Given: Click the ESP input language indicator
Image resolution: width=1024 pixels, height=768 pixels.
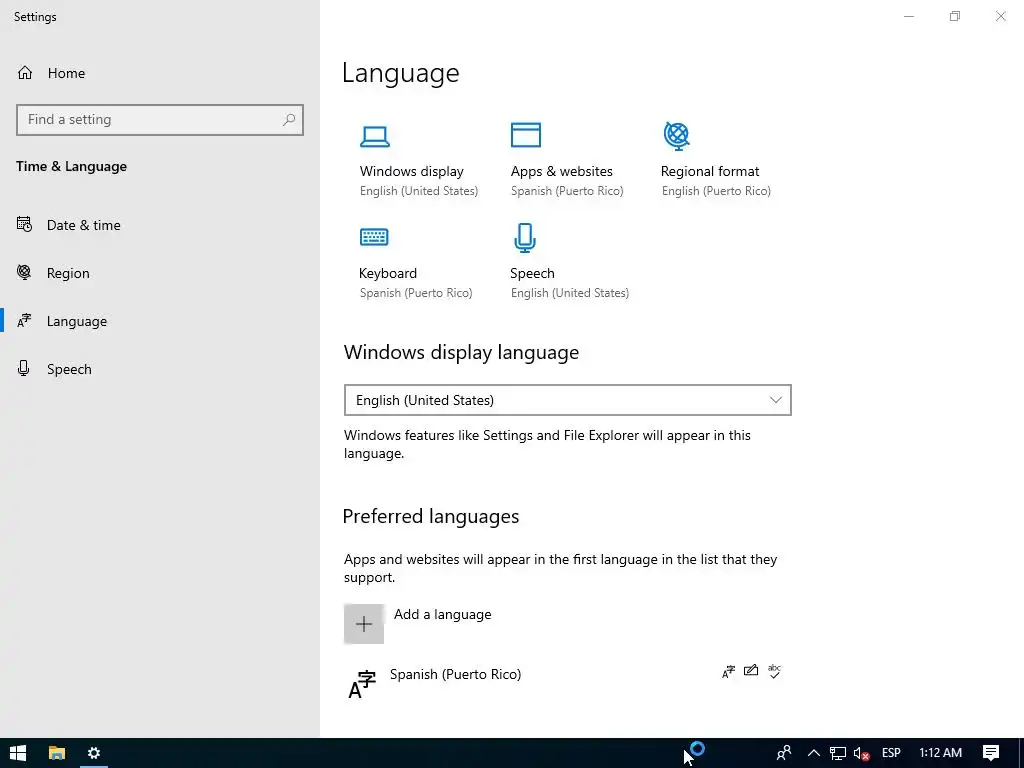Looking at the screenshot, I should coord(891,753).
